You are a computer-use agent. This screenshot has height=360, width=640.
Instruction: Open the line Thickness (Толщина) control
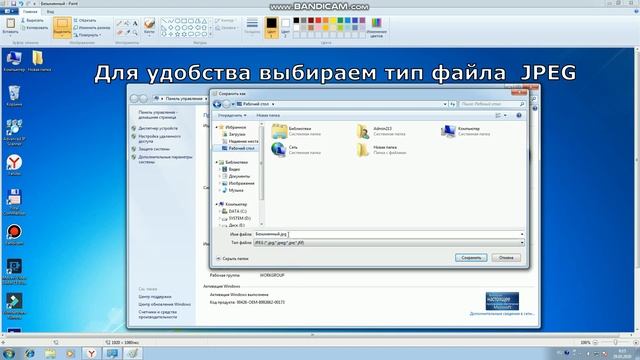[x=252, y=26]
